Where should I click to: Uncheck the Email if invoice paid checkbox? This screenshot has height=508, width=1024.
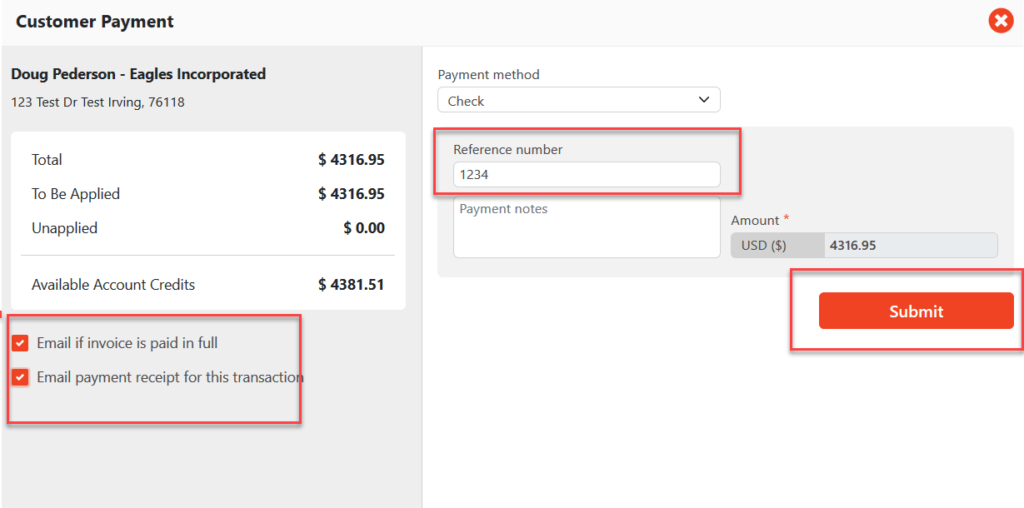point(20,343)
